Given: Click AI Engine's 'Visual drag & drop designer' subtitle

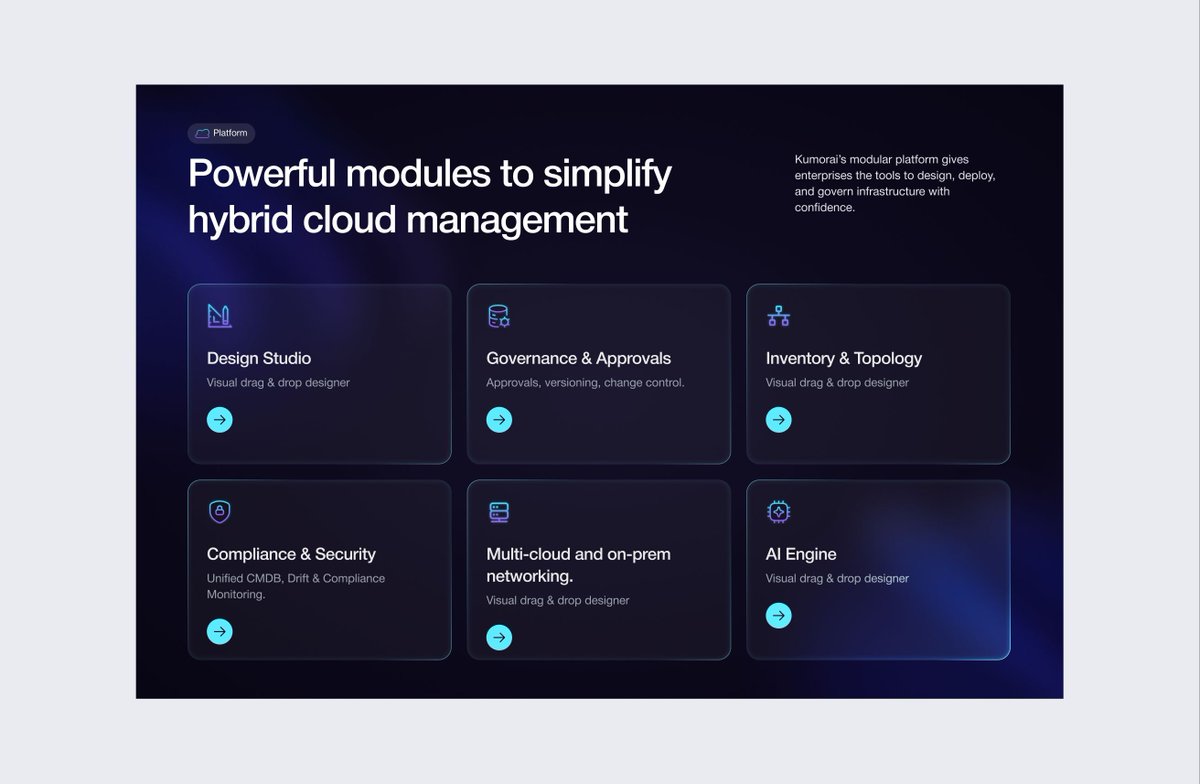Looking at the screenshot, I should pyautogui.click(x=837, y=579).
